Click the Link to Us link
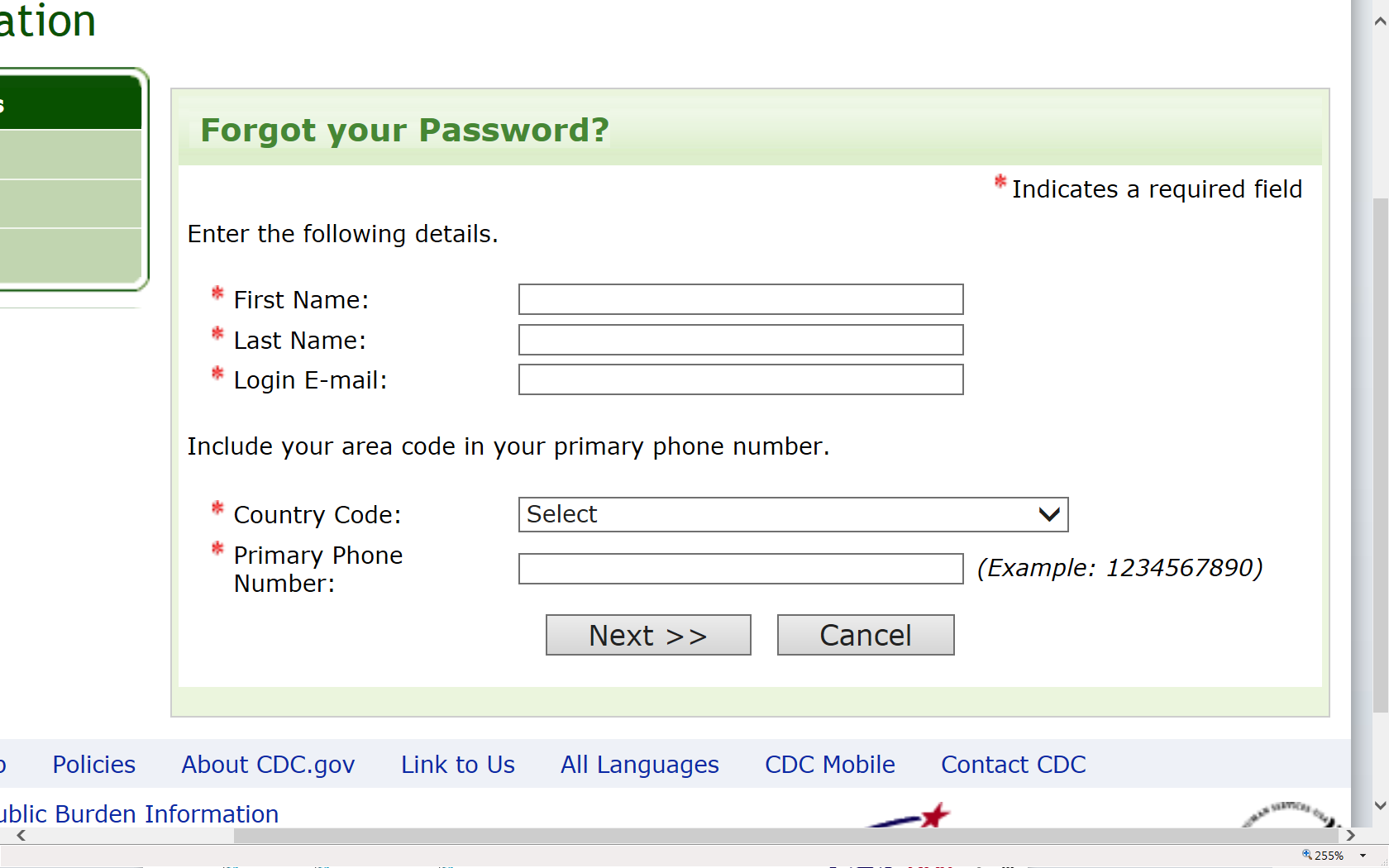This screenshot has height=868, width=1389. [x=457, y=765]
